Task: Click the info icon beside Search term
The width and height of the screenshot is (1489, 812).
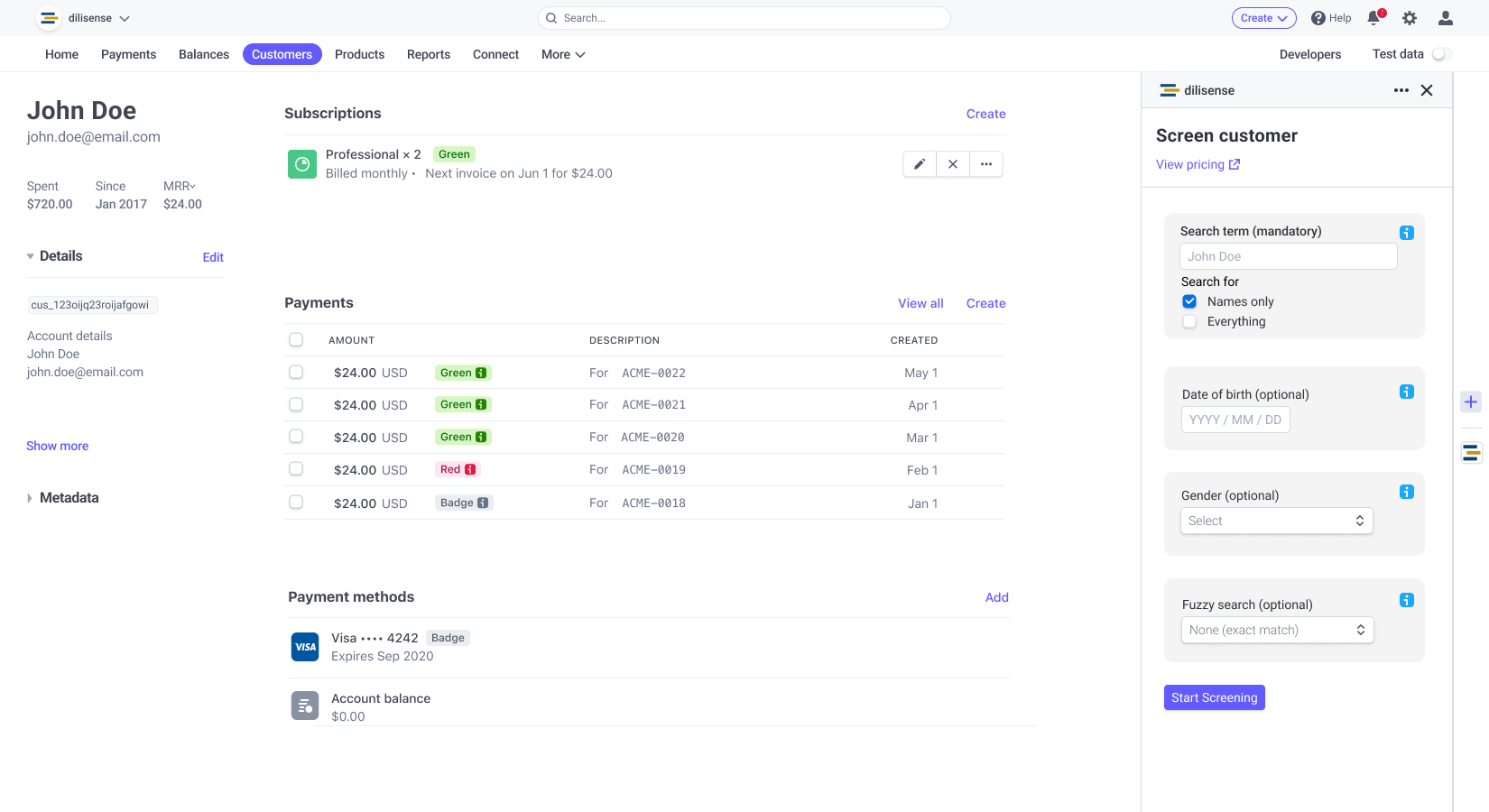Action: point(1406,232)
